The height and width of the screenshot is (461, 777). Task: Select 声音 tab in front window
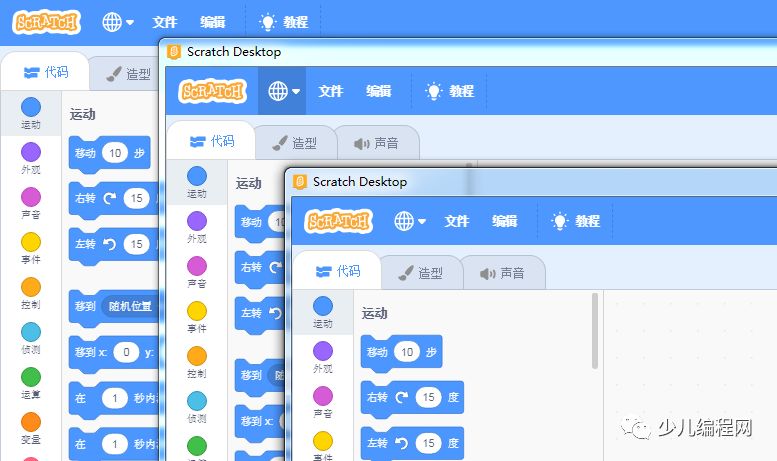point(502,273)
